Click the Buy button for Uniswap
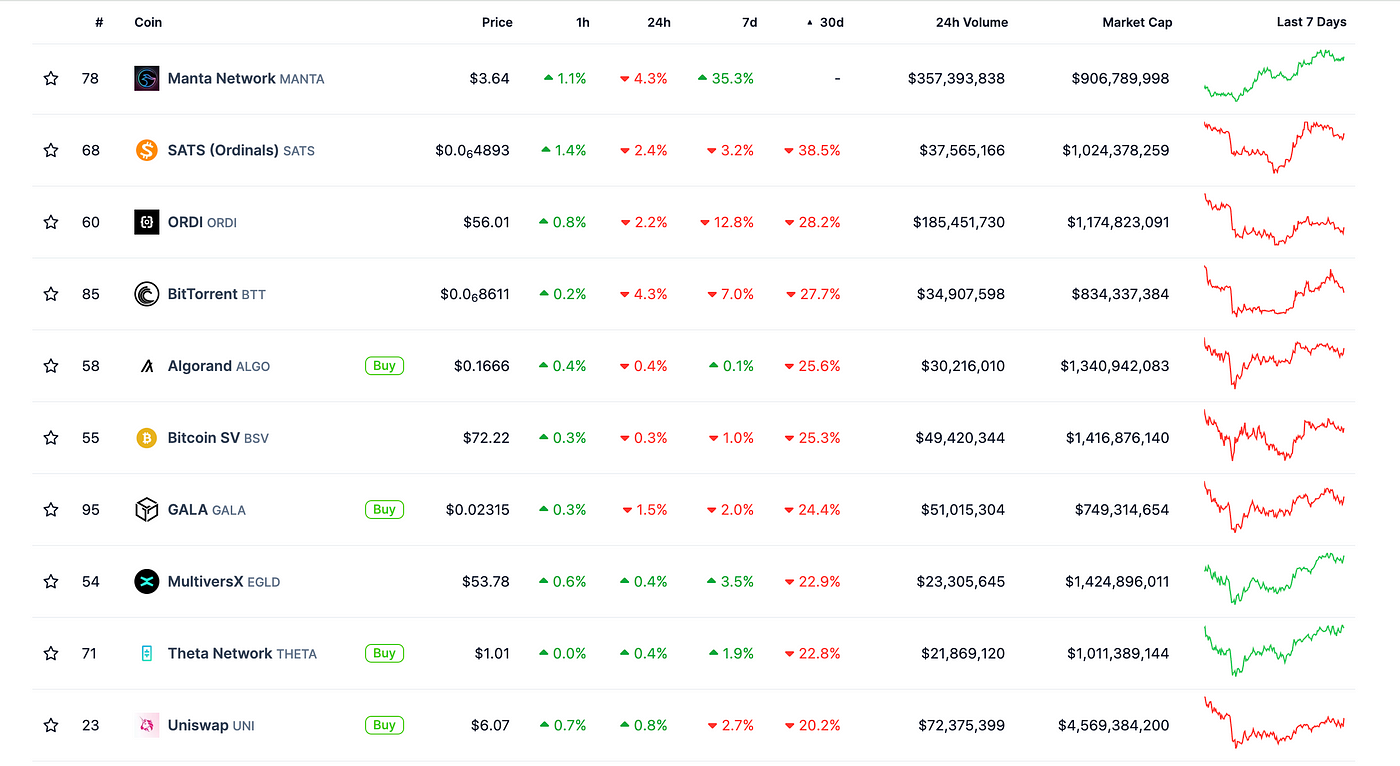The image size is (1400, 766). pyautogui.click(x=384, y=725)
